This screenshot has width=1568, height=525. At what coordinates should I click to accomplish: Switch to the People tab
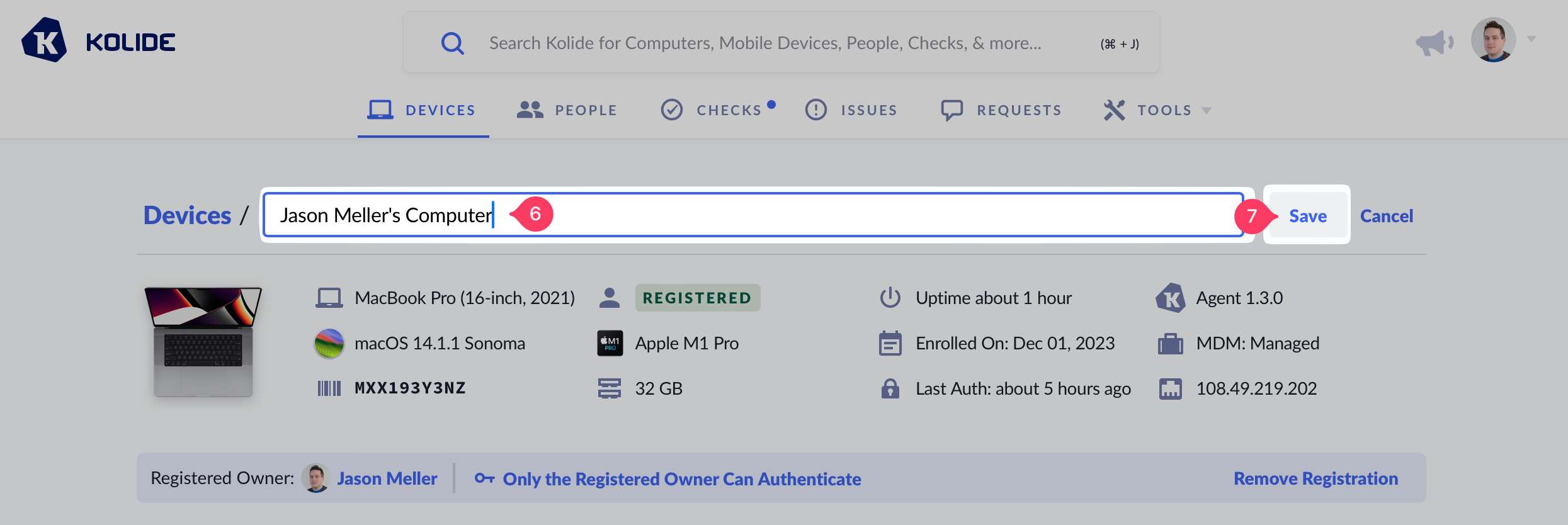pyautogui.click(x=567, y=110)
